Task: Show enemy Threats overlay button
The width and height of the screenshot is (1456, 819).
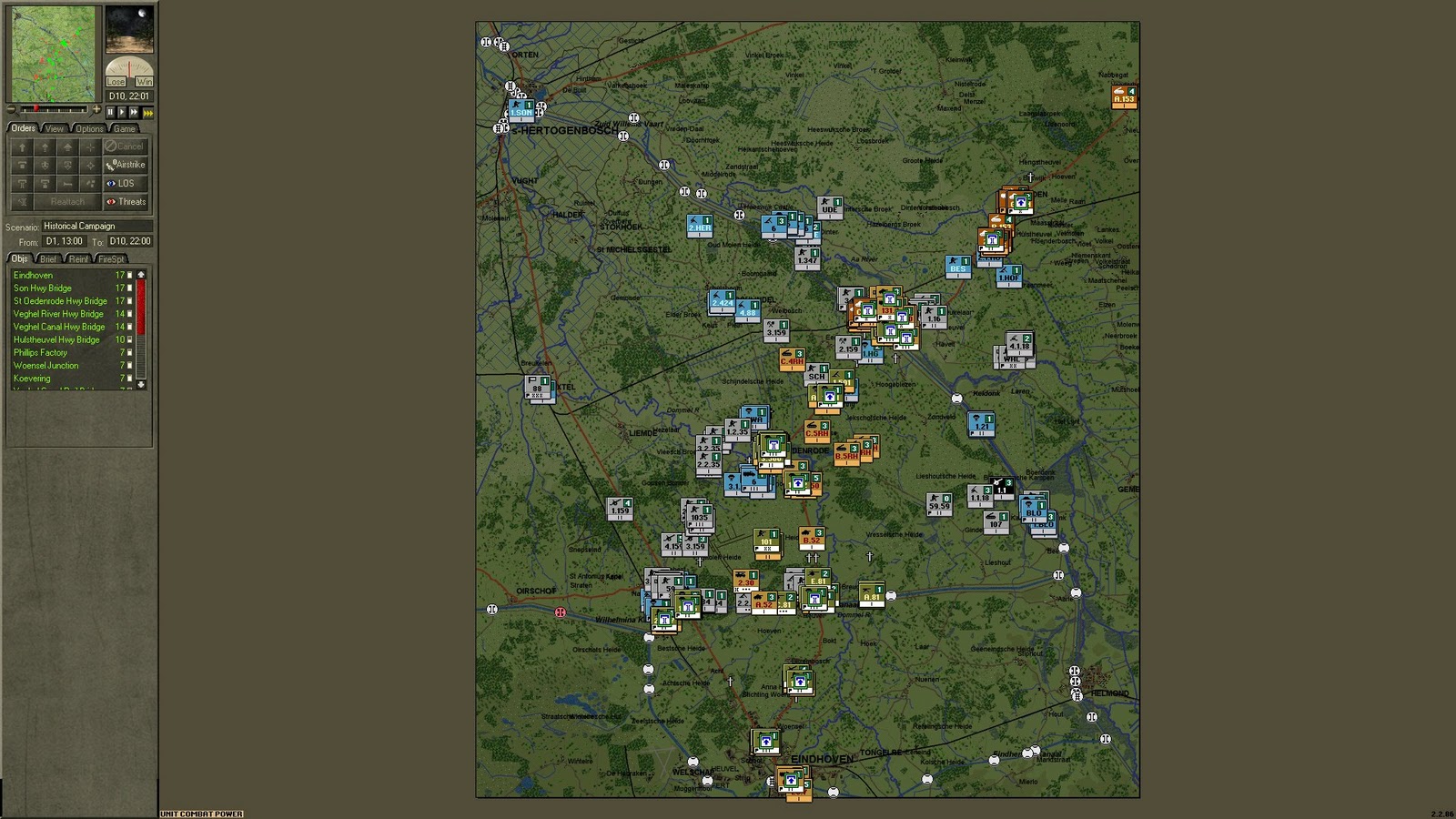Action: tap(126, 202)
